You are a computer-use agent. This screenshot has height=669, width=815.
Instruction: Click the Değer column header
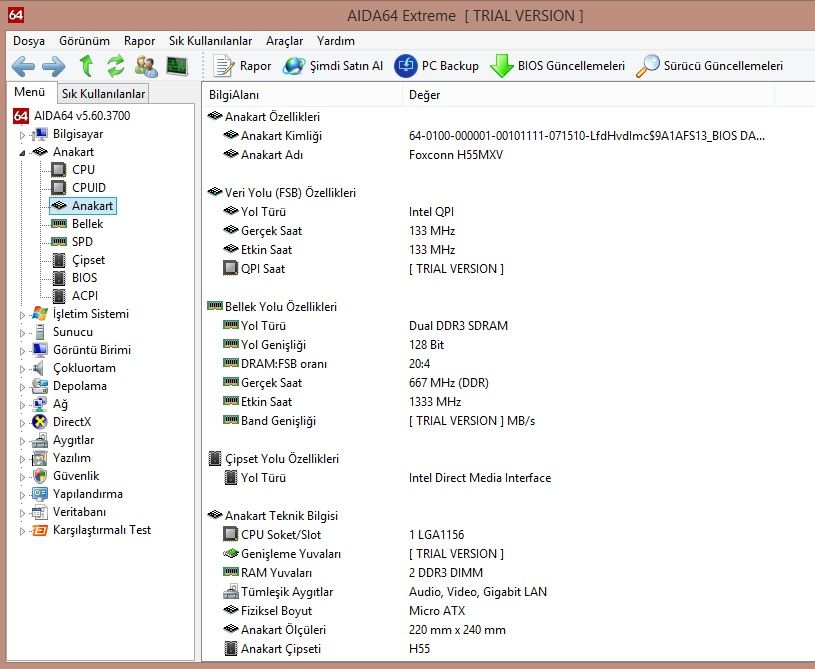pos(588,95)
